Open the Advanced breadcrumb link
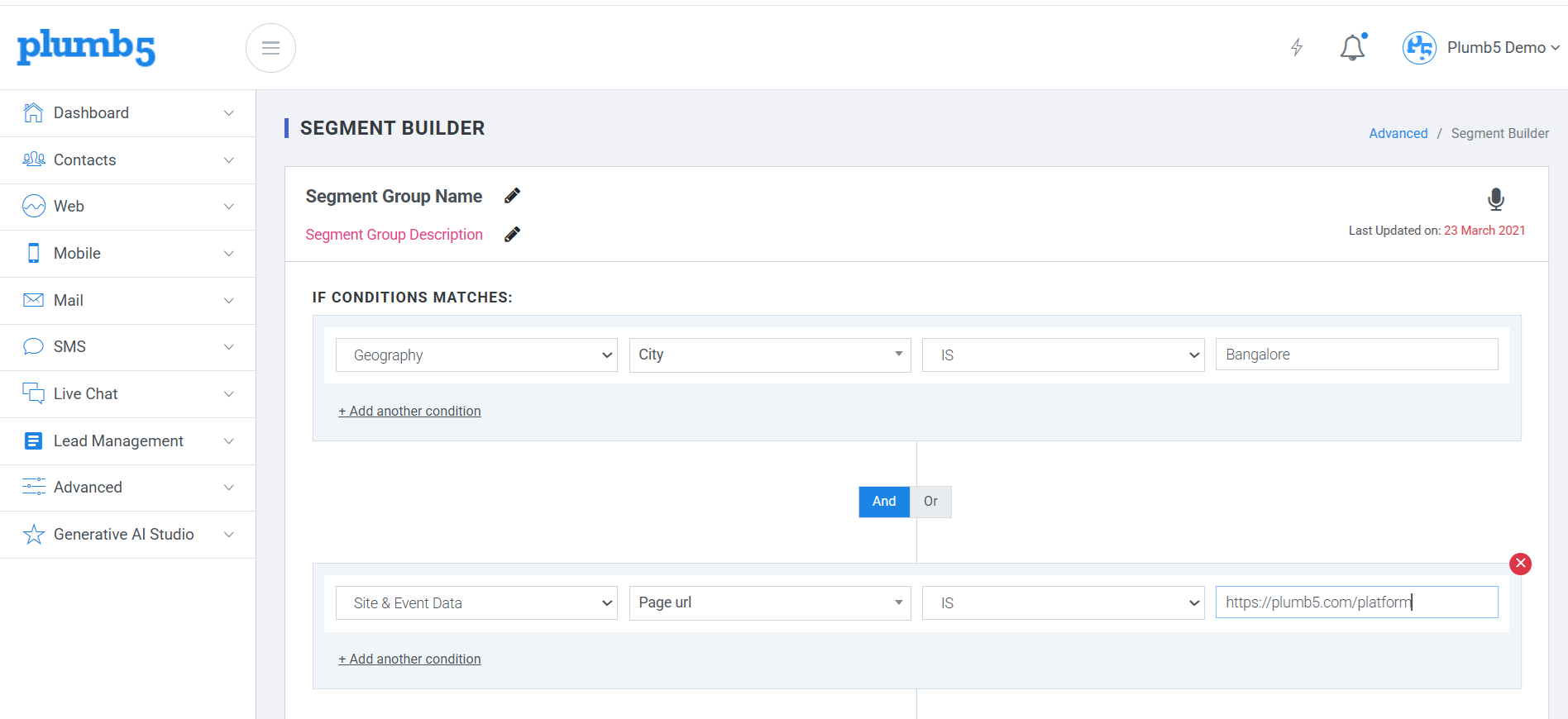1568x719 pixels. click(1398, 133)
